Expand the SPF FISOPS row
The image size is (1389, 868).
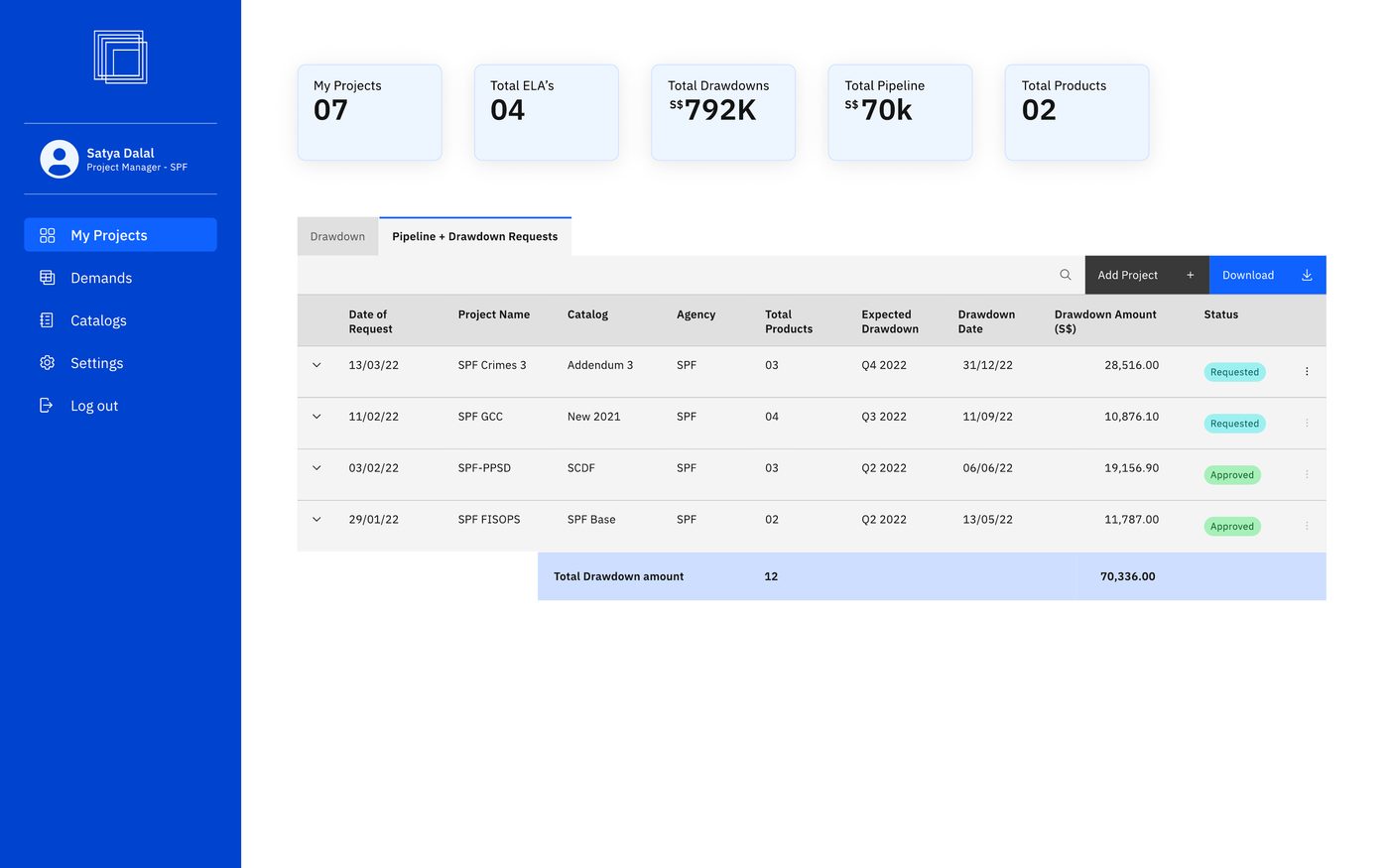(316, 520)
